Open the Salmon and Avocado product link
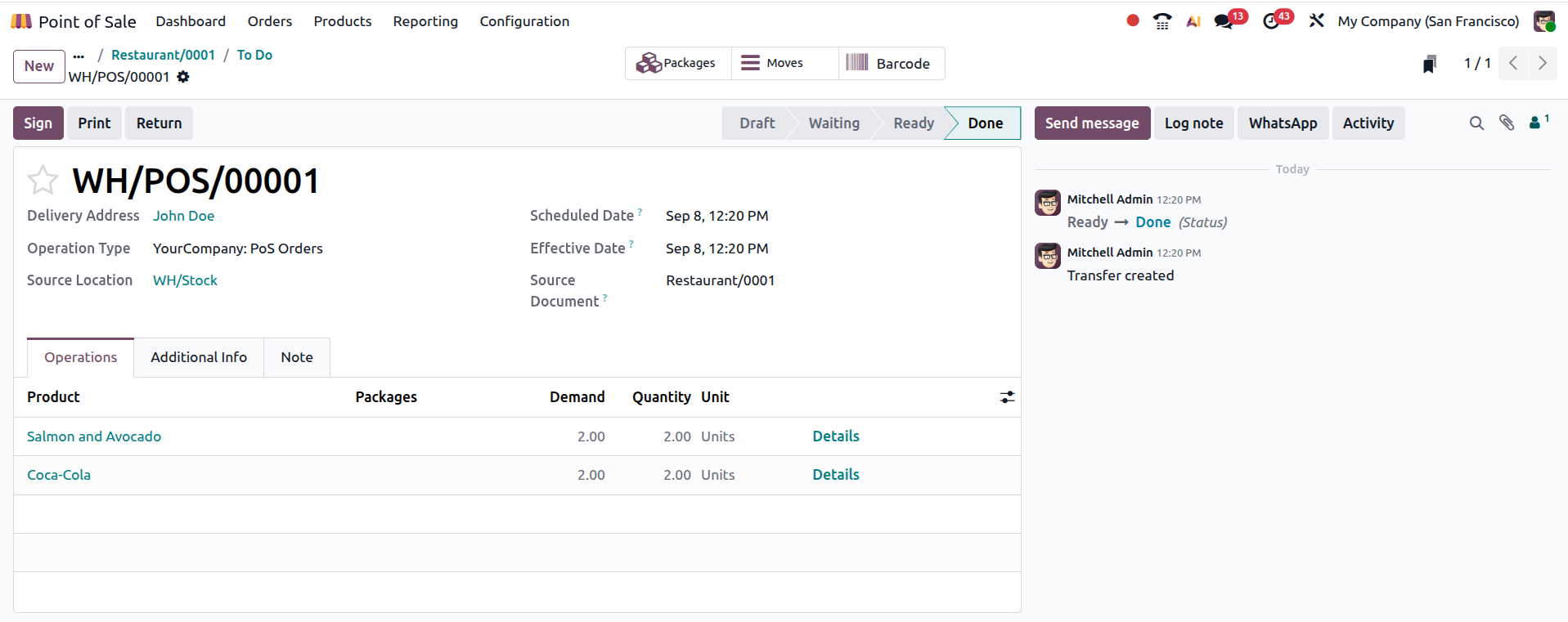The width and height of the screenshot is (1568, 622). 94,436
